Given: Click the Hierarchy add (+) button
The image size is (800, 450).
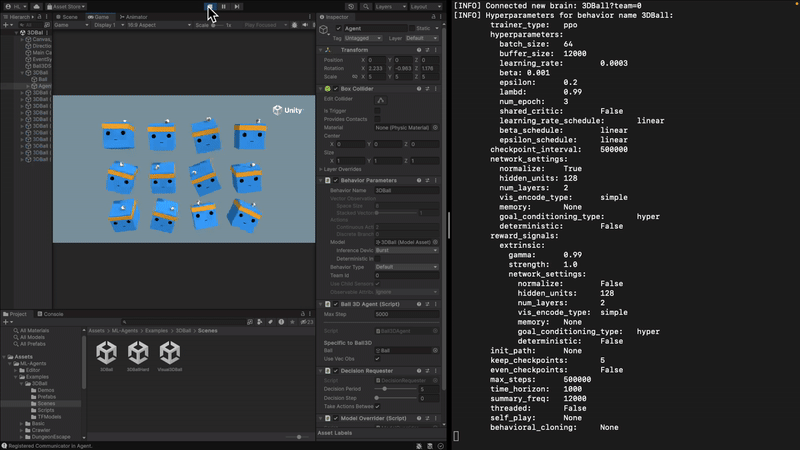Looking at the screenshot, I should (x=7, y=25).
